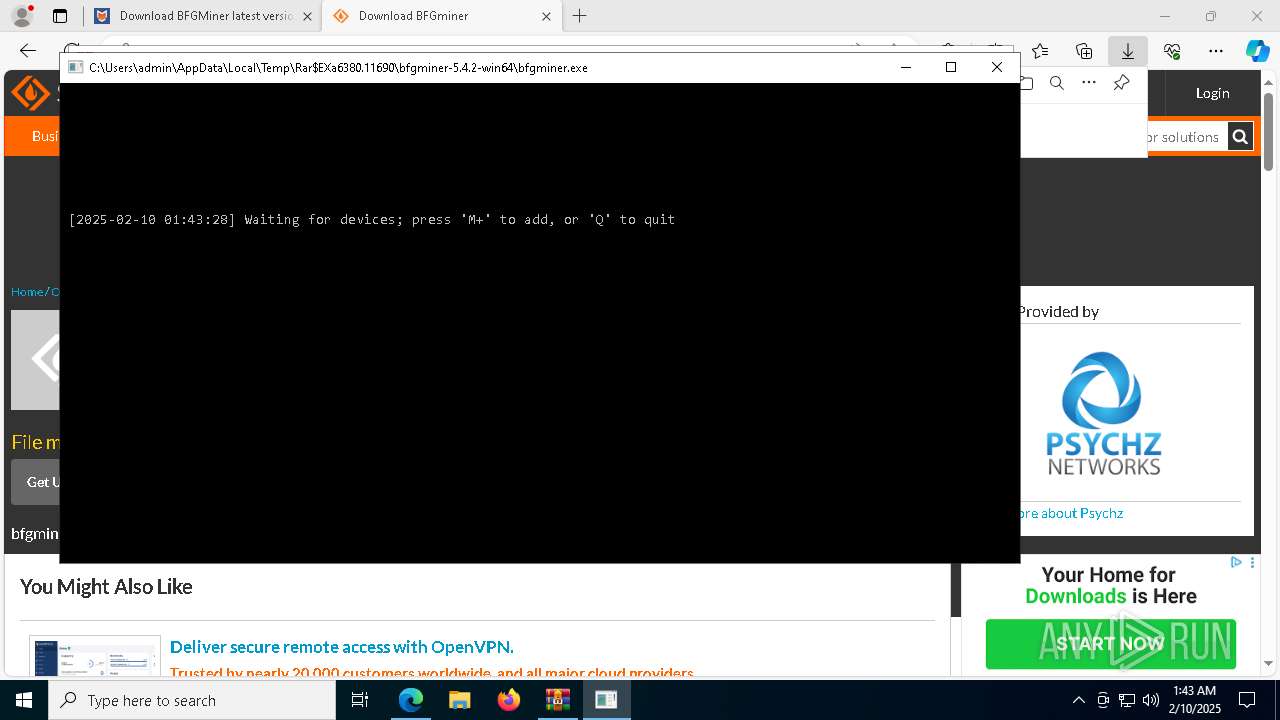The image size is (1280, 720).
Task: Close the bfgminer.exe console window
Action: coord(997,67)
